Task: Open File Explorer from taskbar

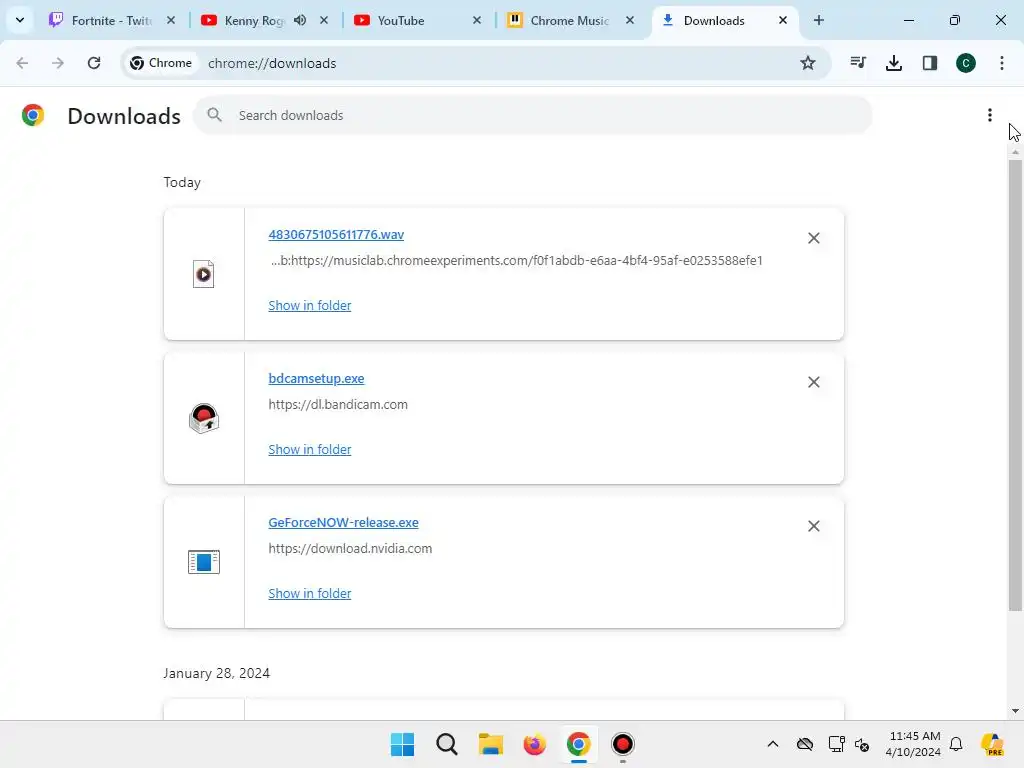Action: (490, 744)
